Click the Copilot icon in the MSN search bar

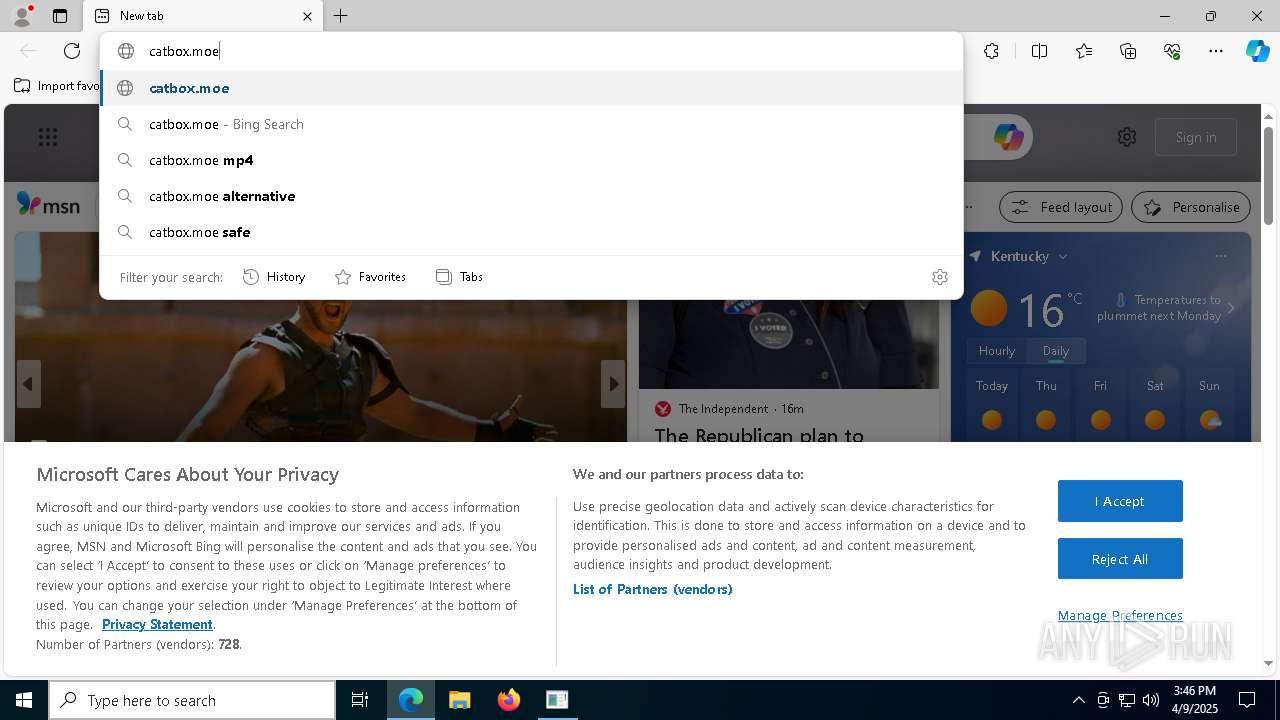coord(1008,137)
